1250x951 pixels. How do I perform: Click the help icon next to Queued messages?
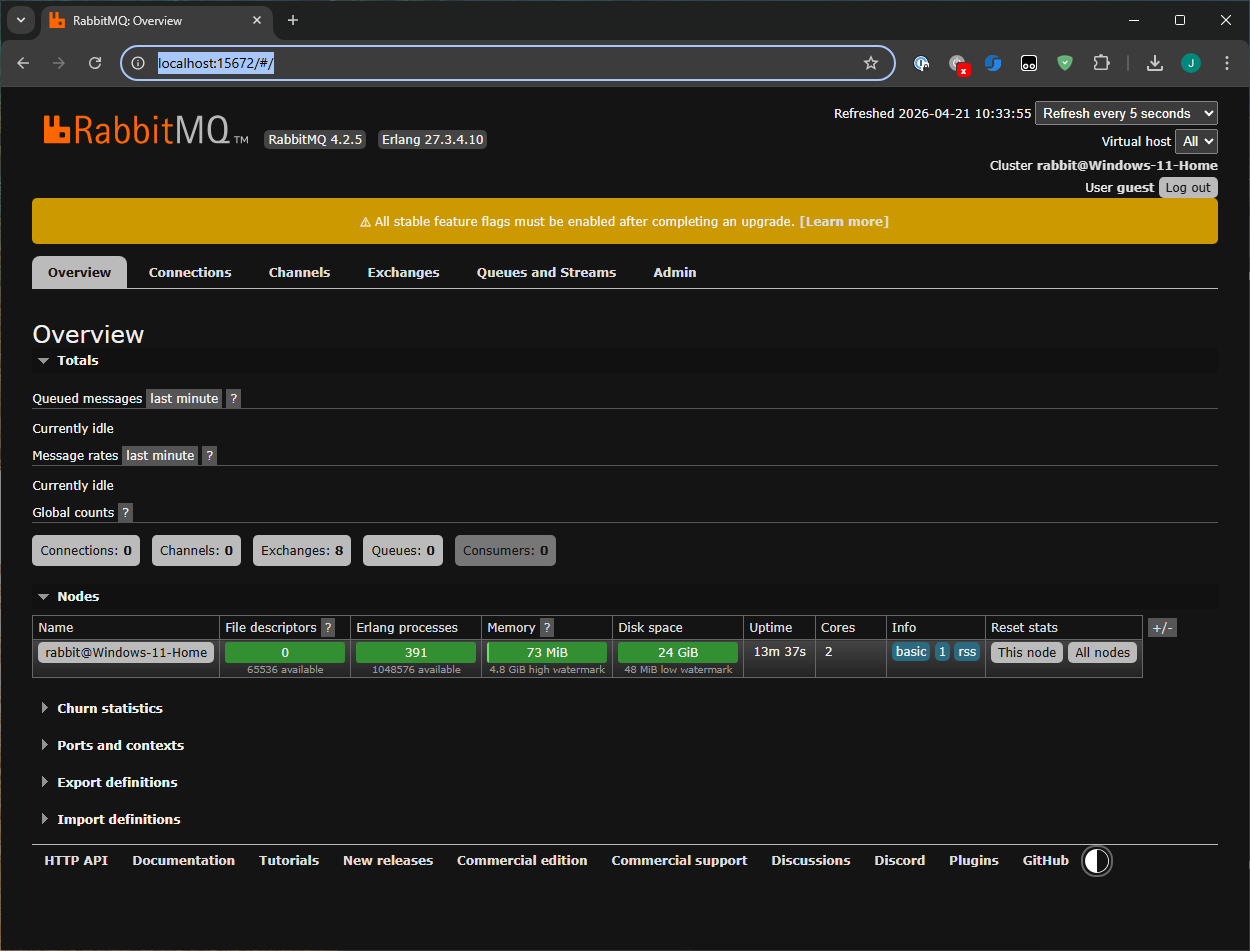[x=233, y=398]
